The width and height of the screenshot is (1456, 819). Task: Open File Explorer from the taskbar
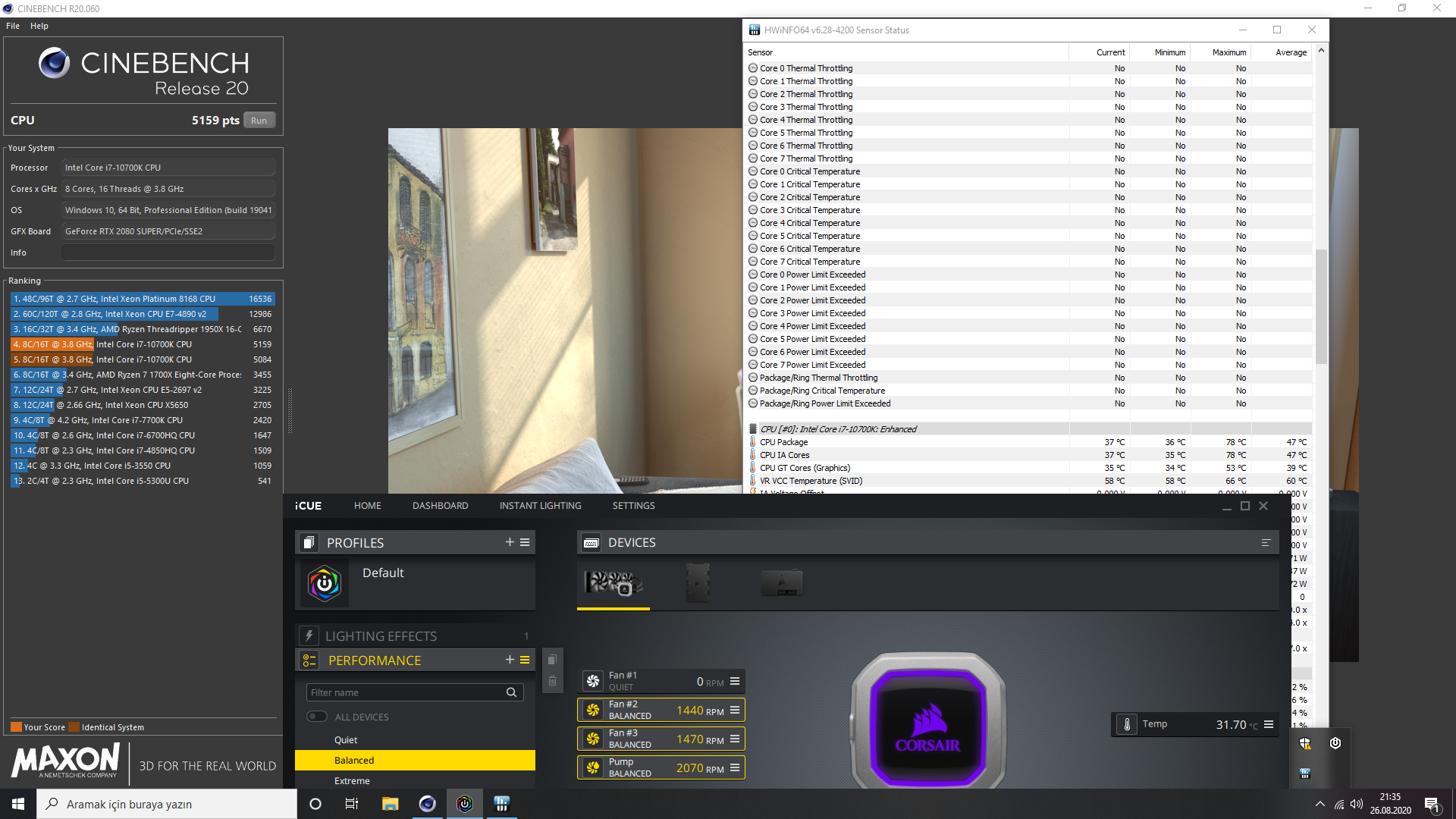[x=390, y=804]
